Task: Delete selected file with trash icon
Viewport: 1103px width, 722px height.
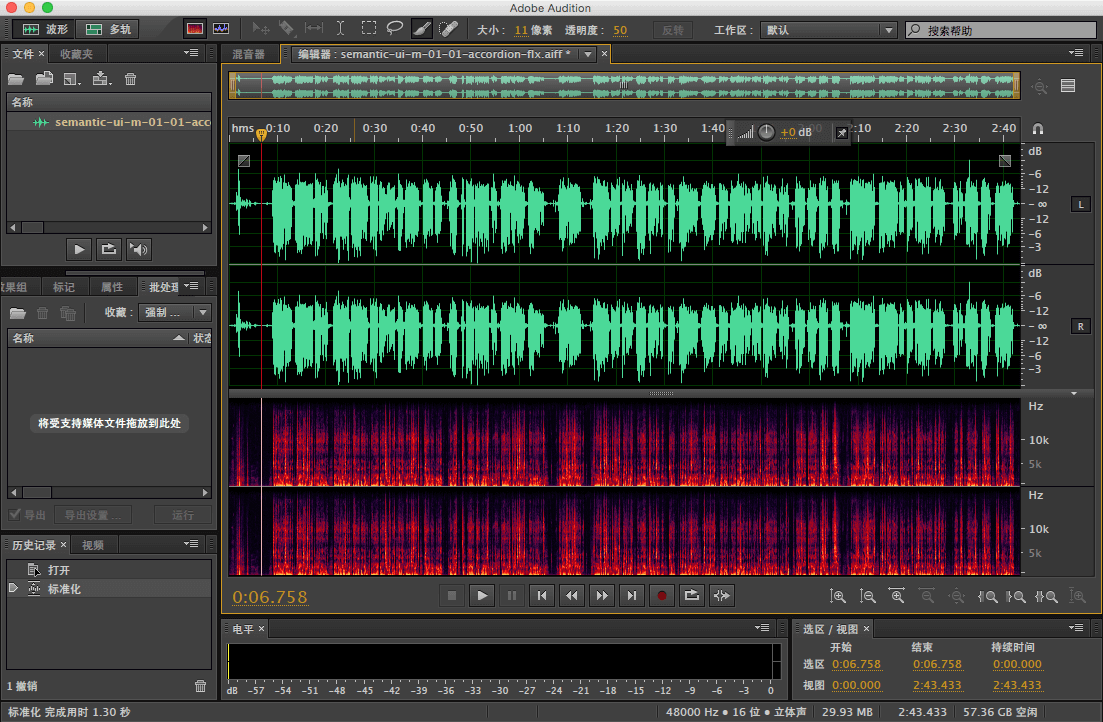Action: coord(131,79)
